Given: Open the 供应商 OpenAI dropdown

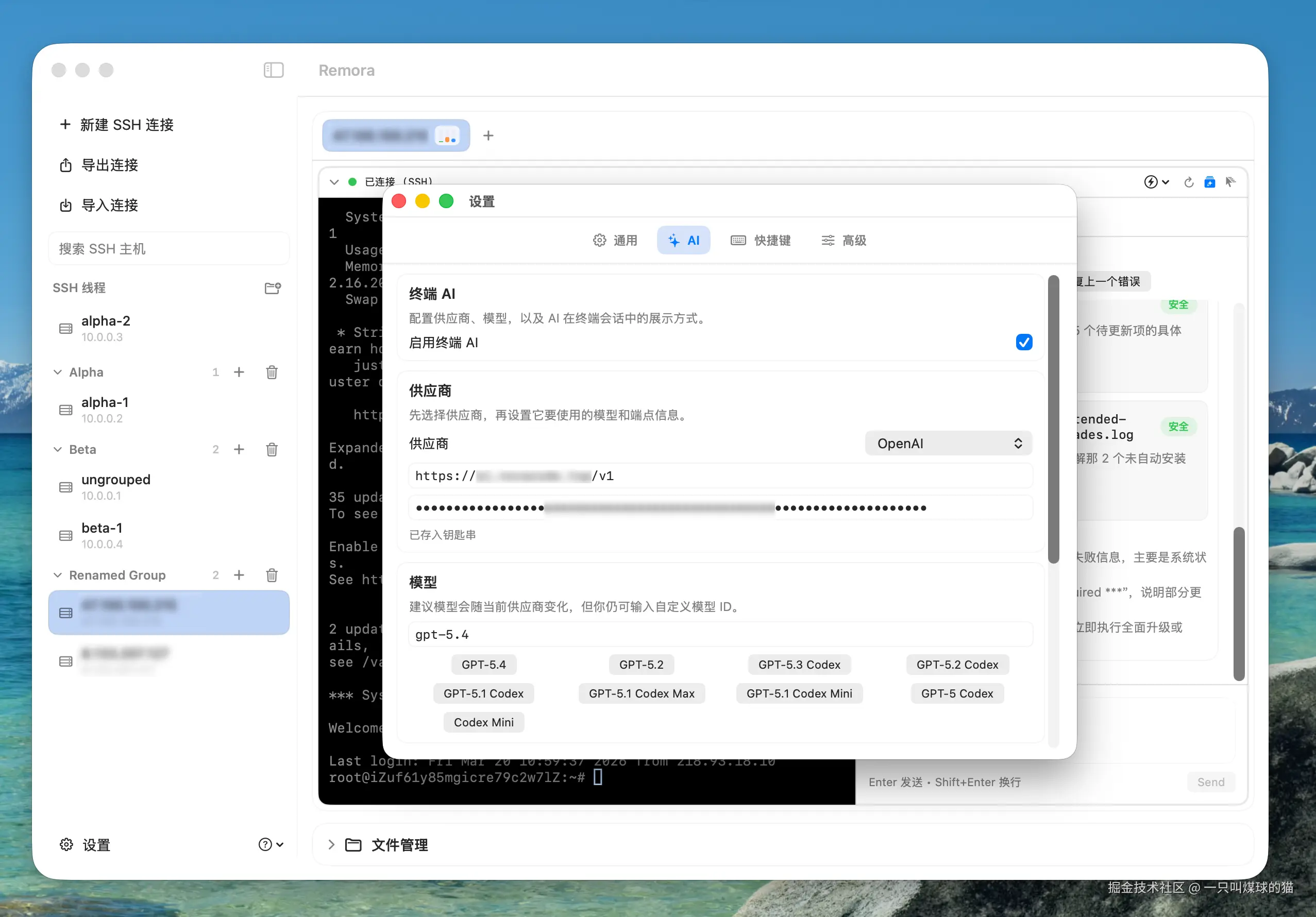Looking at the screenshot, I should pyautogui.click(x=948, y=443).
